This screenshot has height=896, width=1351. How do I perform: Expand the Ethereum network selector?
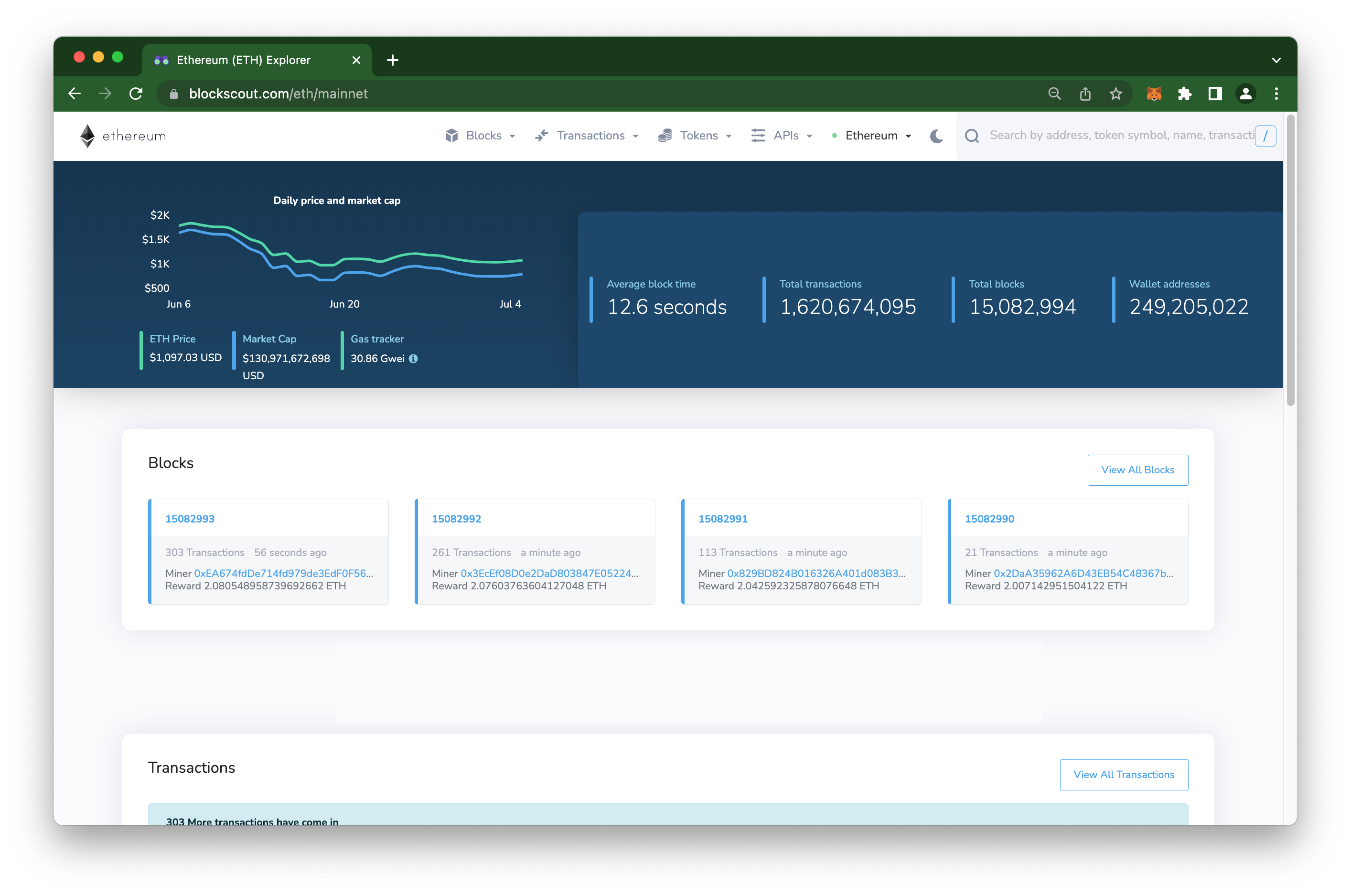(x=872, y=136)
